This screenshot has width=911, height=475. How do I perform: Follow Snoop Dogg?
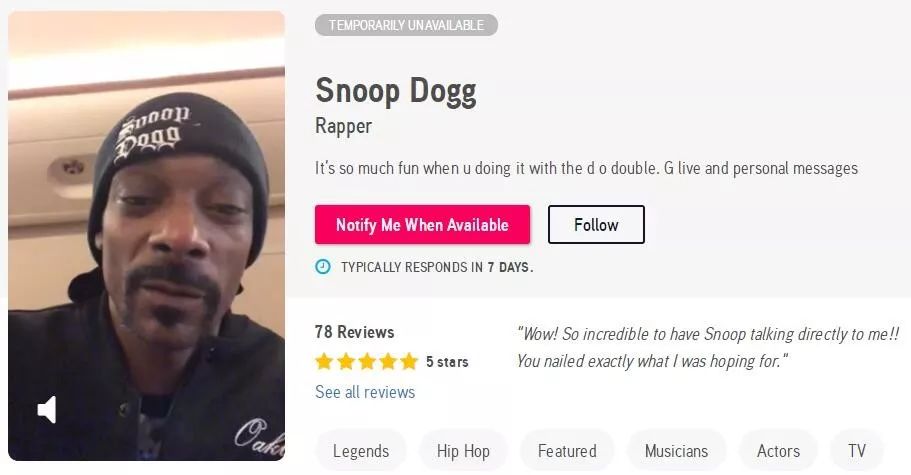pyautogui.click(x=596, y=224)
